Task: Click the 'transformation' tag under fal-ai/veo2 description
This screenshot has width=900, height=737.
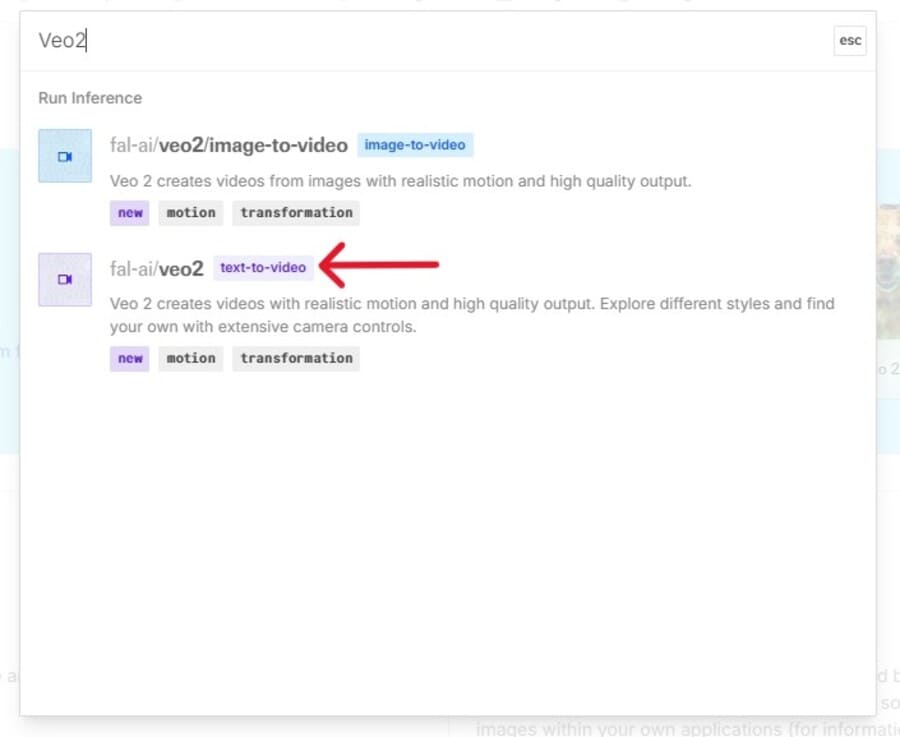Action: pyautogui.click(x=296, y=359)
